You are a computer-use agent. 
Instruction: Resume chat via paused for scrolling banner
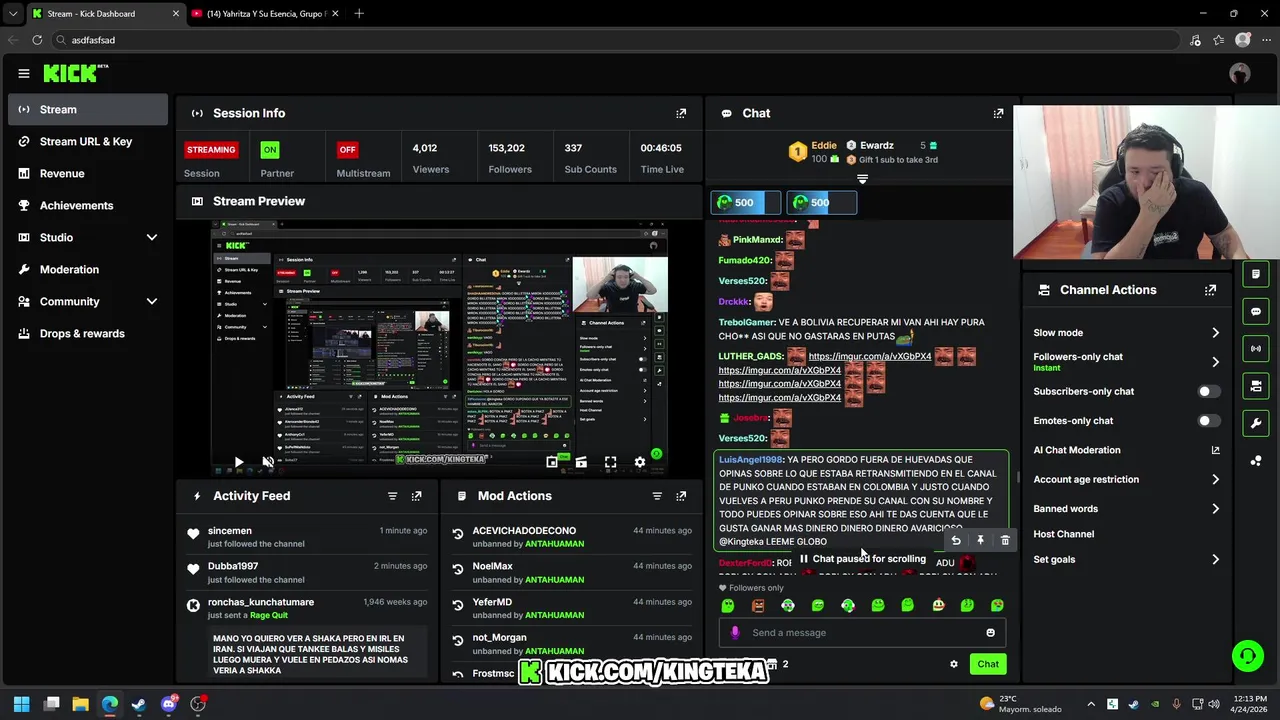[862, 559]
